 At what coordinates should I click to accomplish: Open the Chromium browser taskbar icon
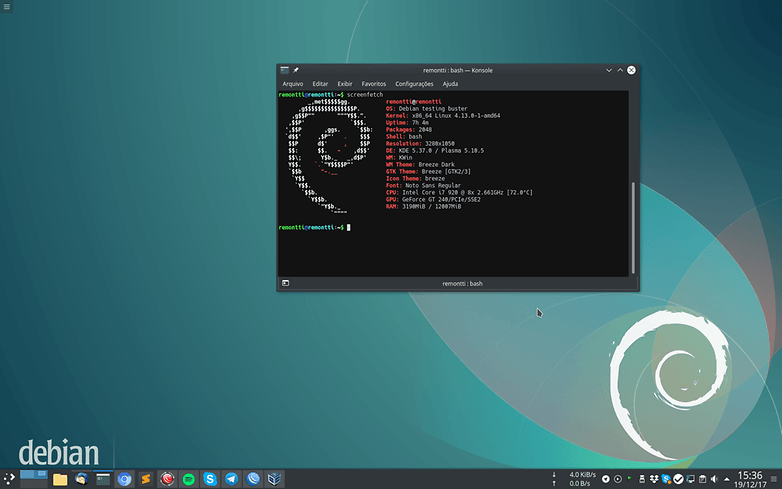(x=124, y=479)
